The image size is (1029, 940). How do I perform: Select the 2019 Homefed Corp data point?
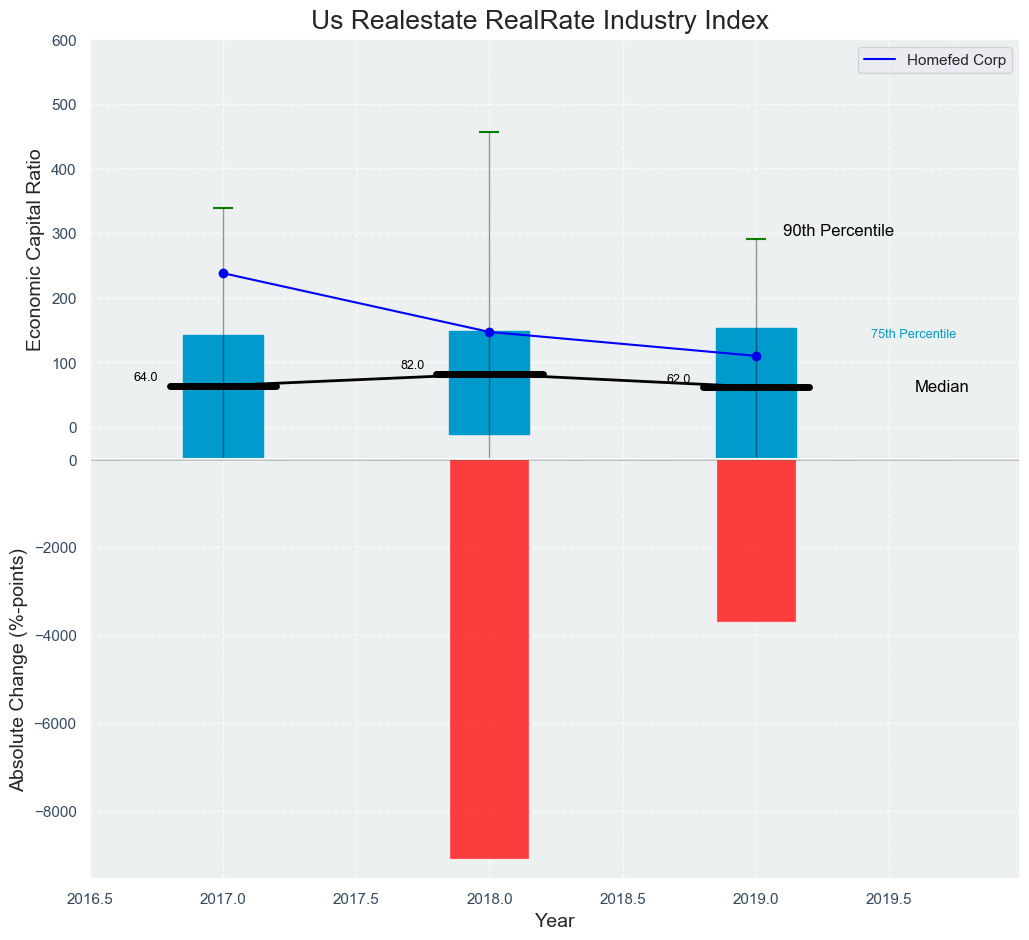pos(756,356)
